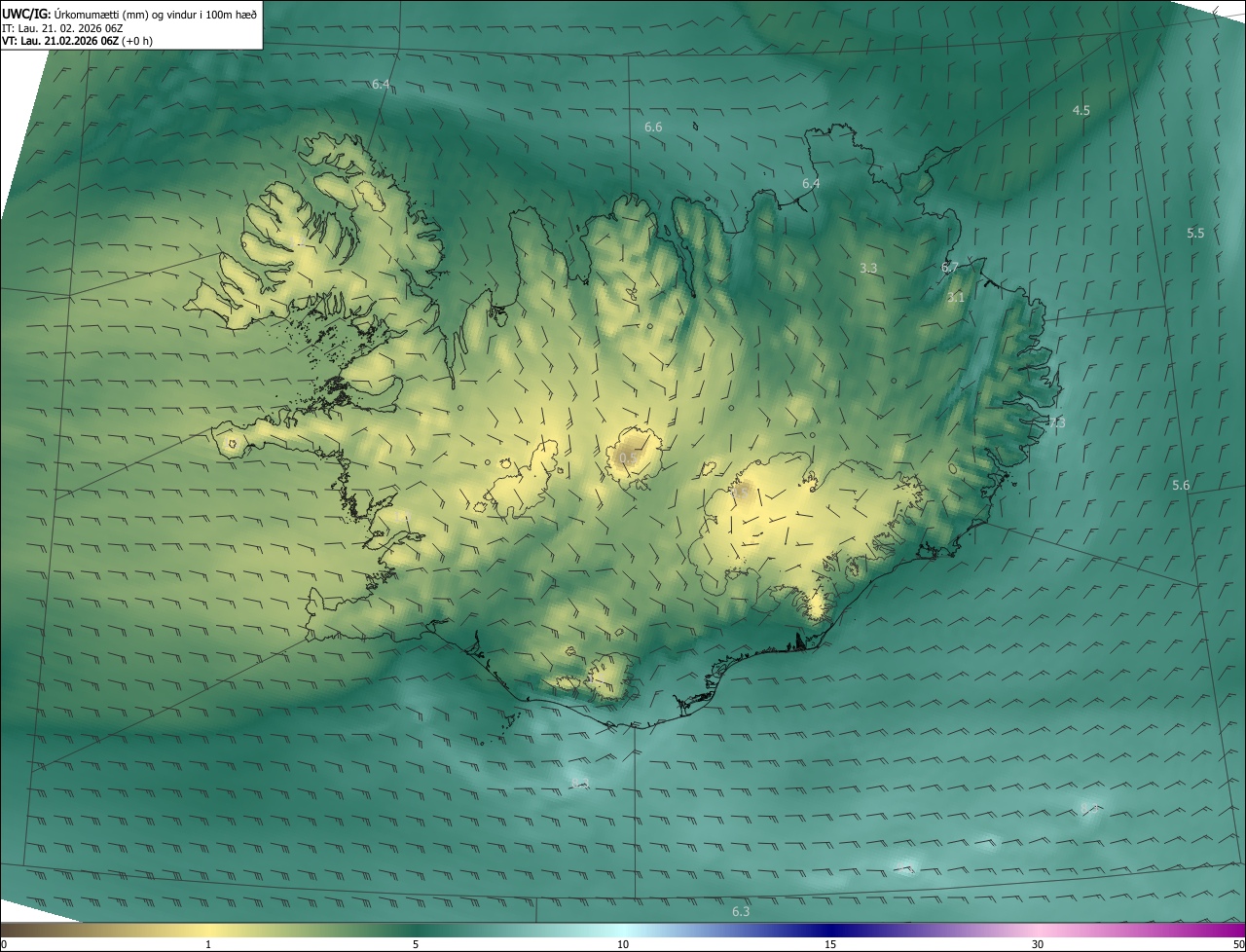Click the 4.5 value label on the map
Screen dimensions: 1246x952
click(1081, 110)
